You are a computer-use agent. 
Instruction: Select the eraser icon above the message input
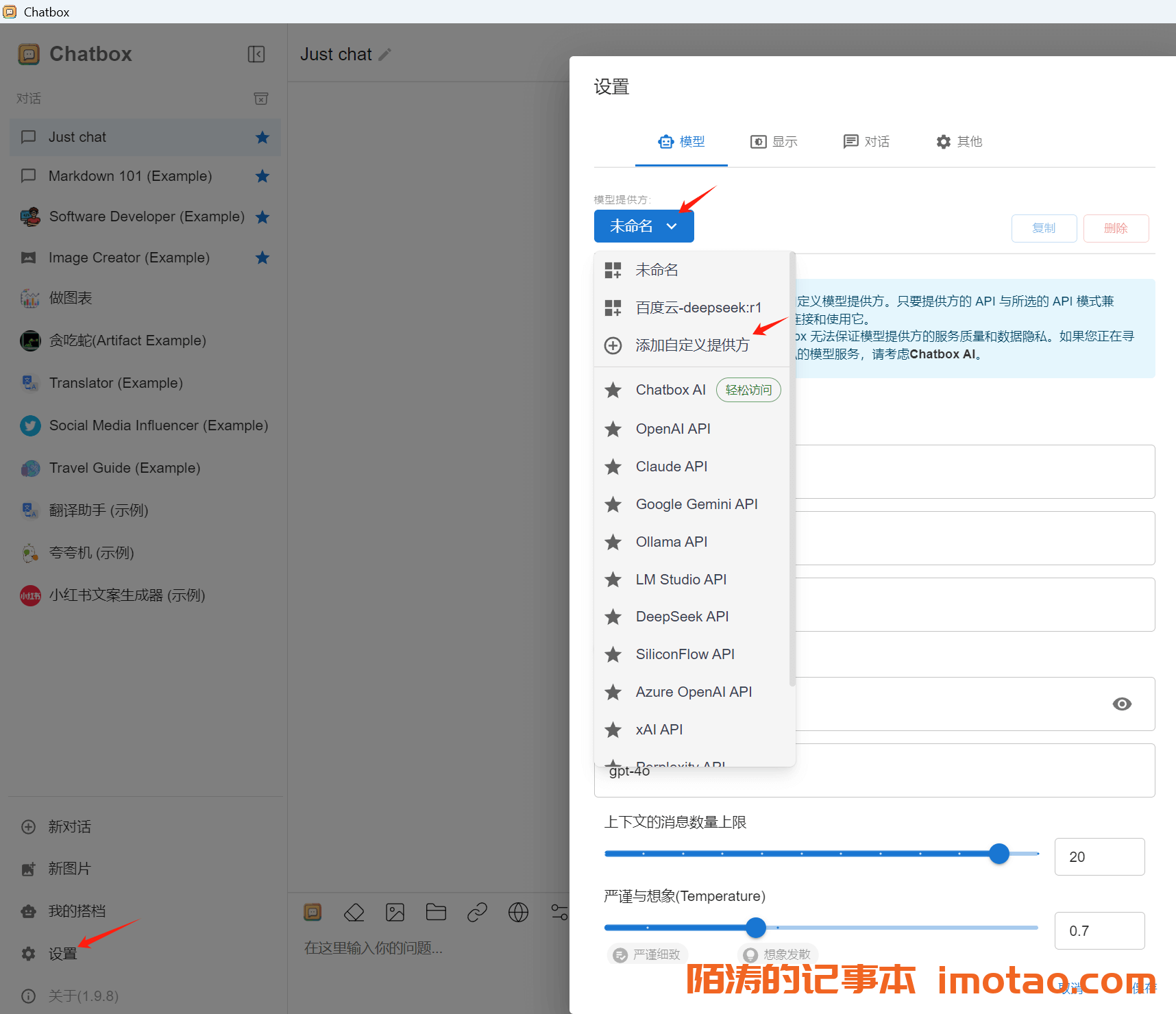(354, 912)
